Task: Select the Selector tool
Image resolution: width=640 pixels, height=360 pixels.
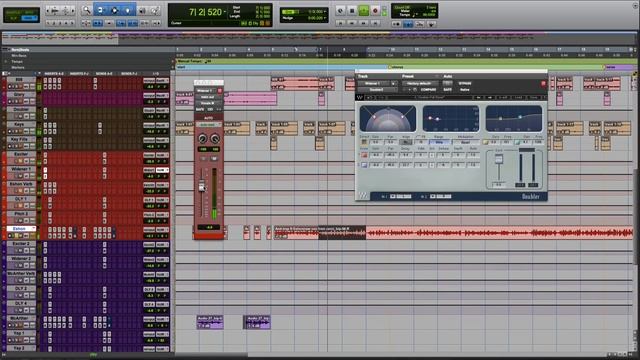Action: pyautogui.click(x=115, y=10)
